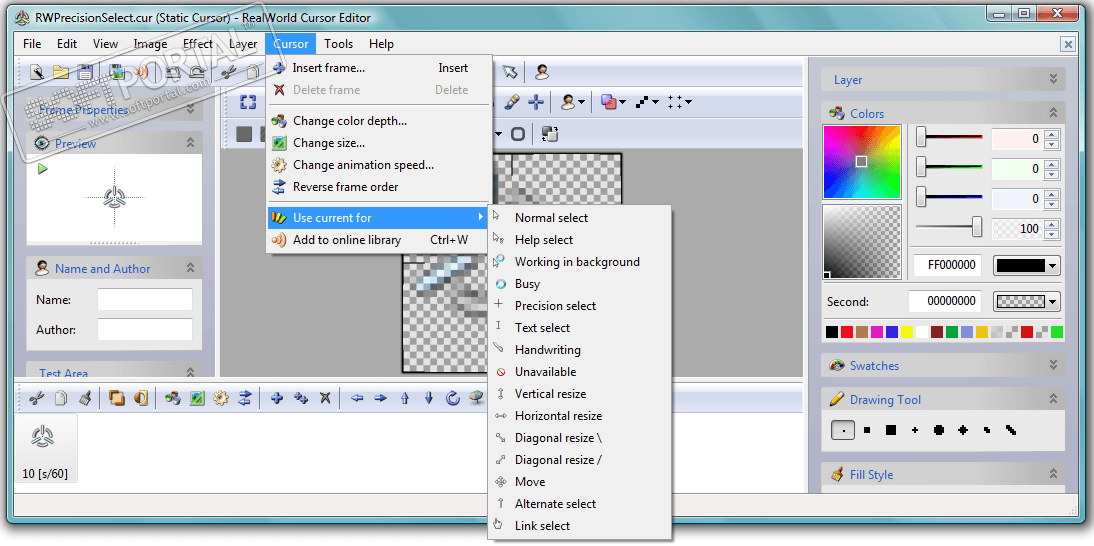
Task: Select Add to online library
Action: click(379, 240)
